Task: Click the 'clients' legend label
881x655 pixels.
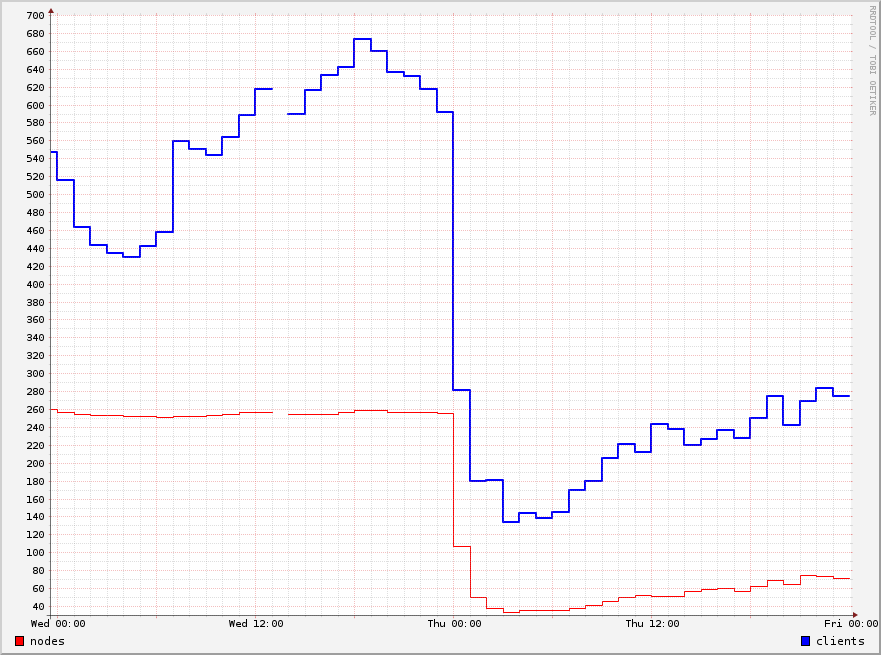Action: coord(840,641)
